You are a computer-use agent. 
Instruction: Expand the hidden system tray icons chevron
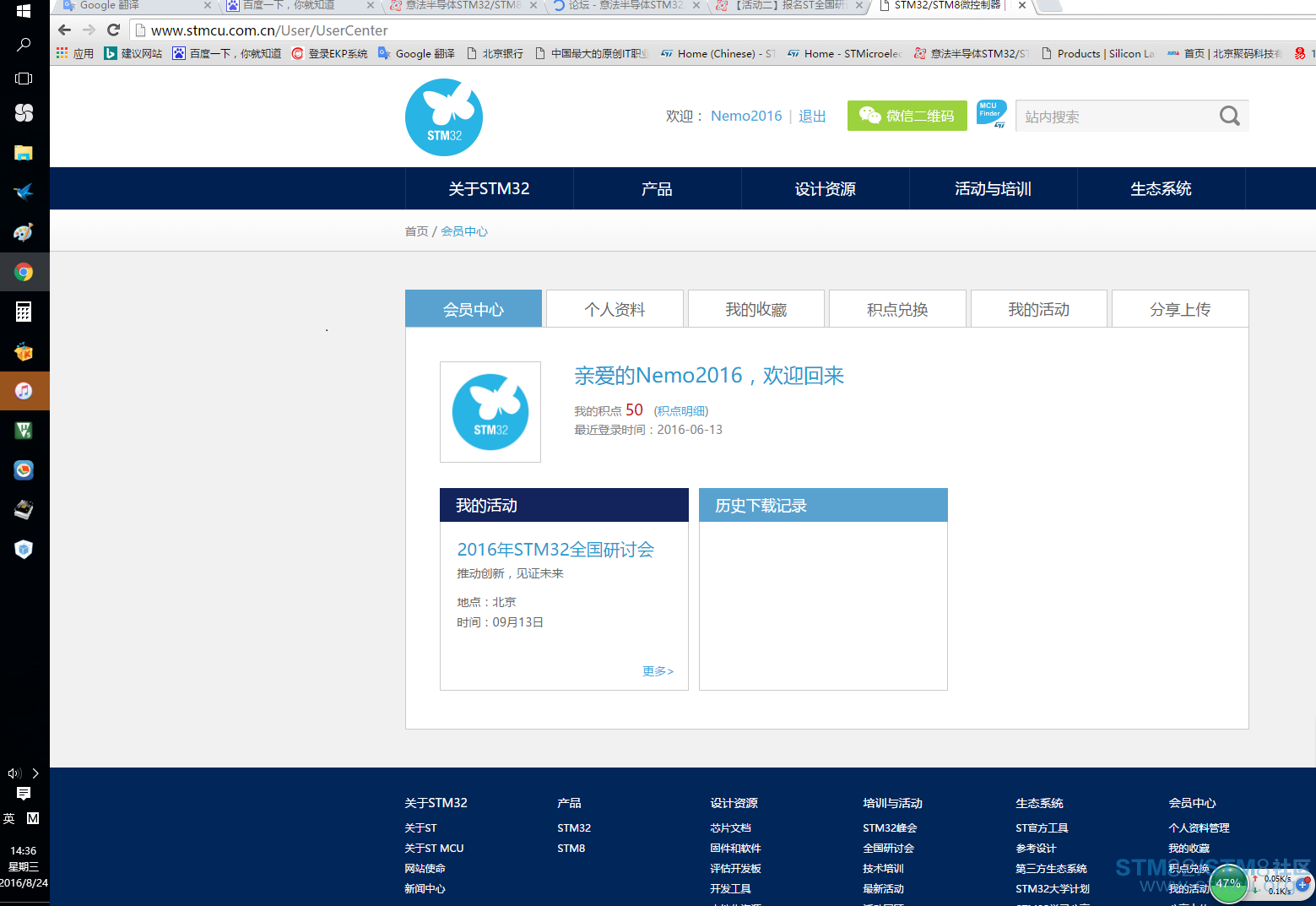click(x=35, y=773)
